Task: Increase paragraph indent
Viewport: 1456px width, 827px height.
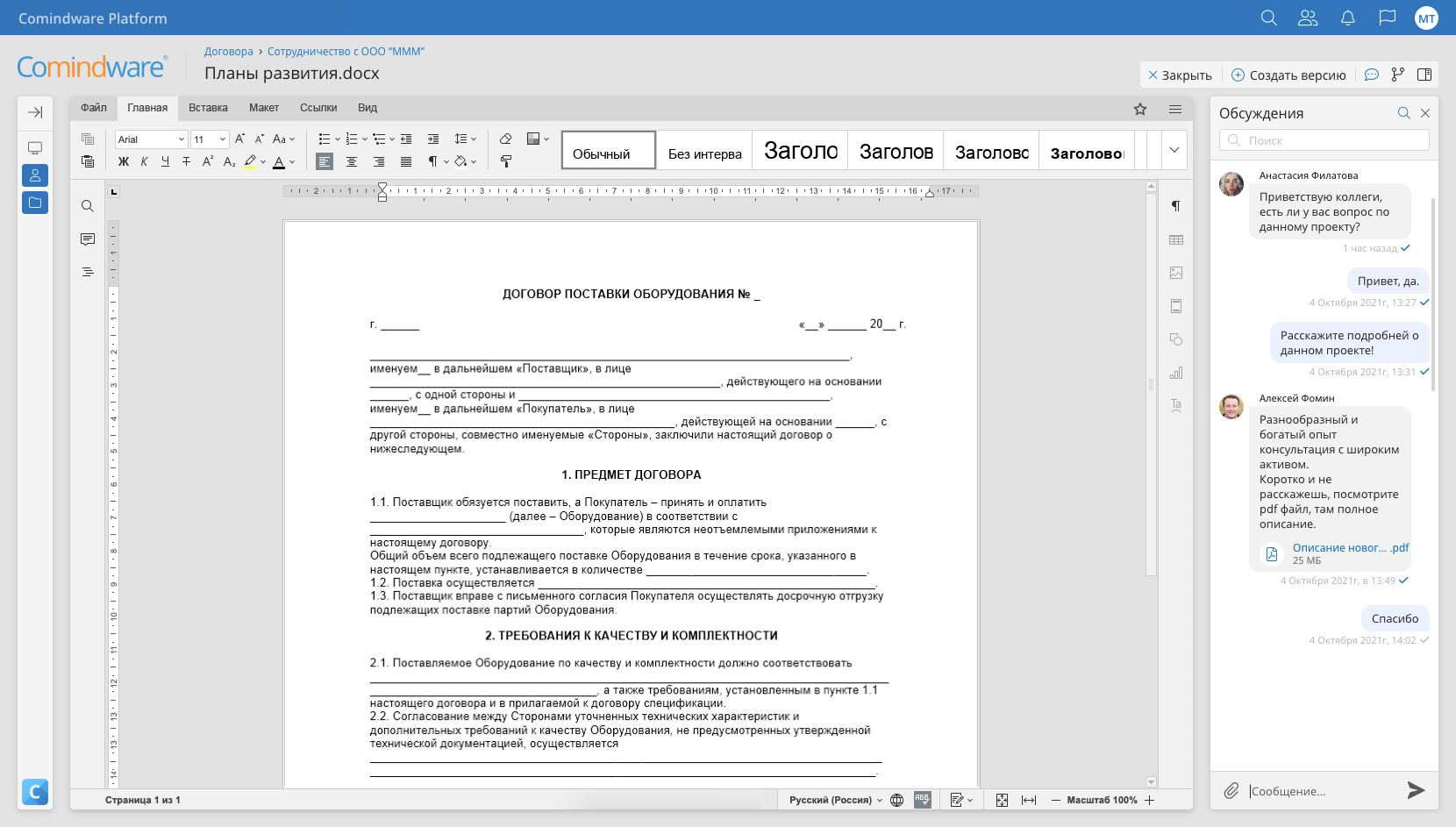Action: [433, 139]
